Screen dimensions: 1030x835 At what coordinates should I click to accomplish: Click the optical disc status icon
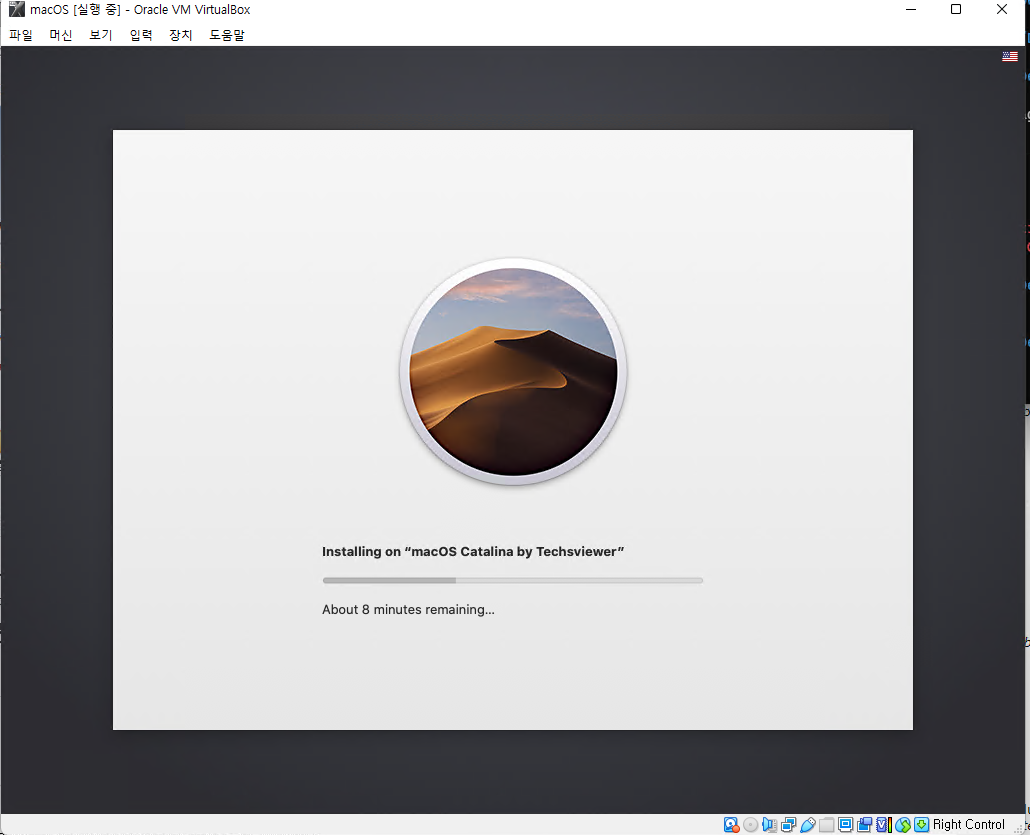pyautogui.click(x=750, y=824)
